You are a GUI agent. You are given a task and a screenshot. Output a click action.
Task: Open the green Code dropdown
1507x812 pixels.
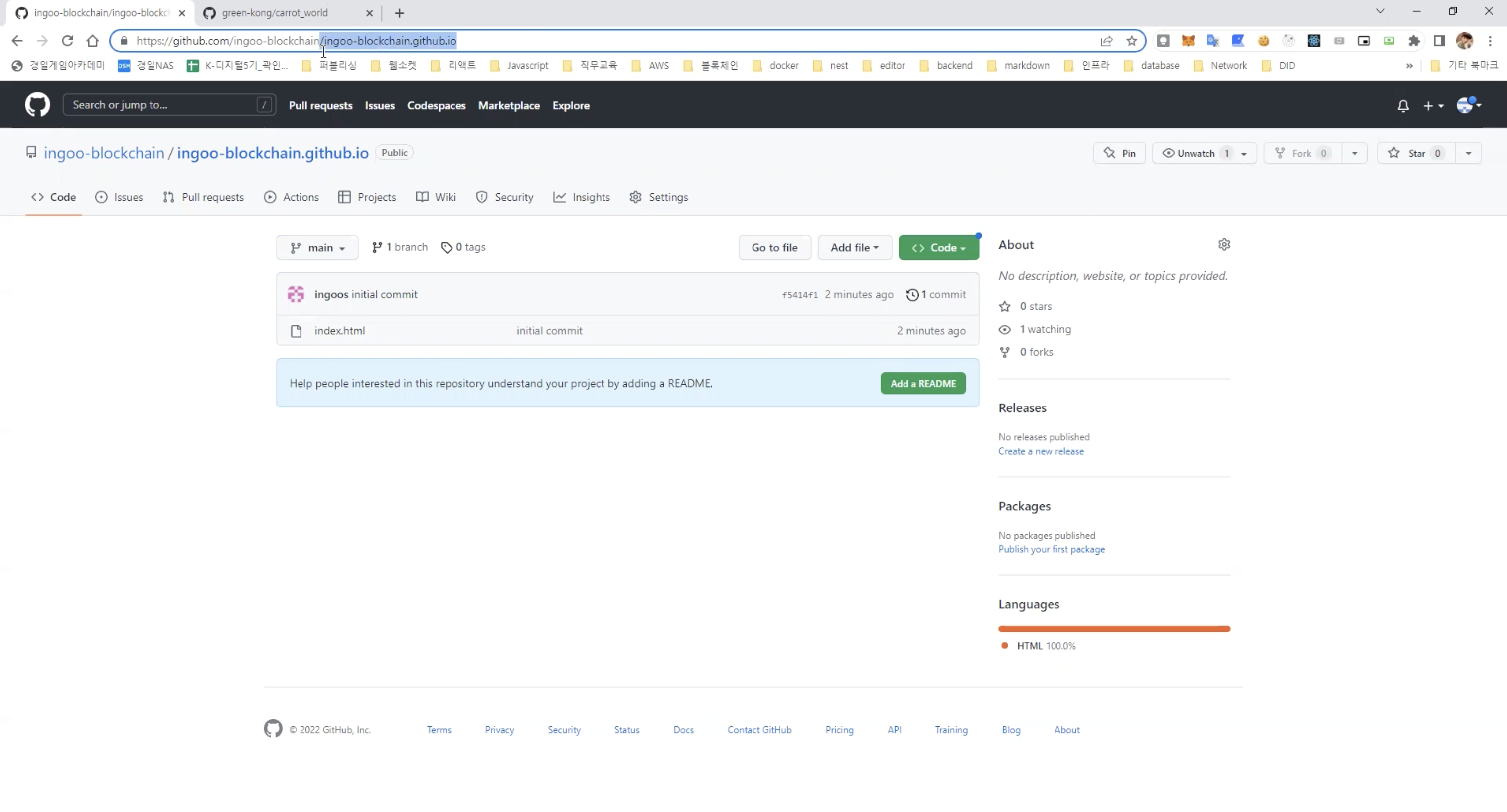pos(938,248)
